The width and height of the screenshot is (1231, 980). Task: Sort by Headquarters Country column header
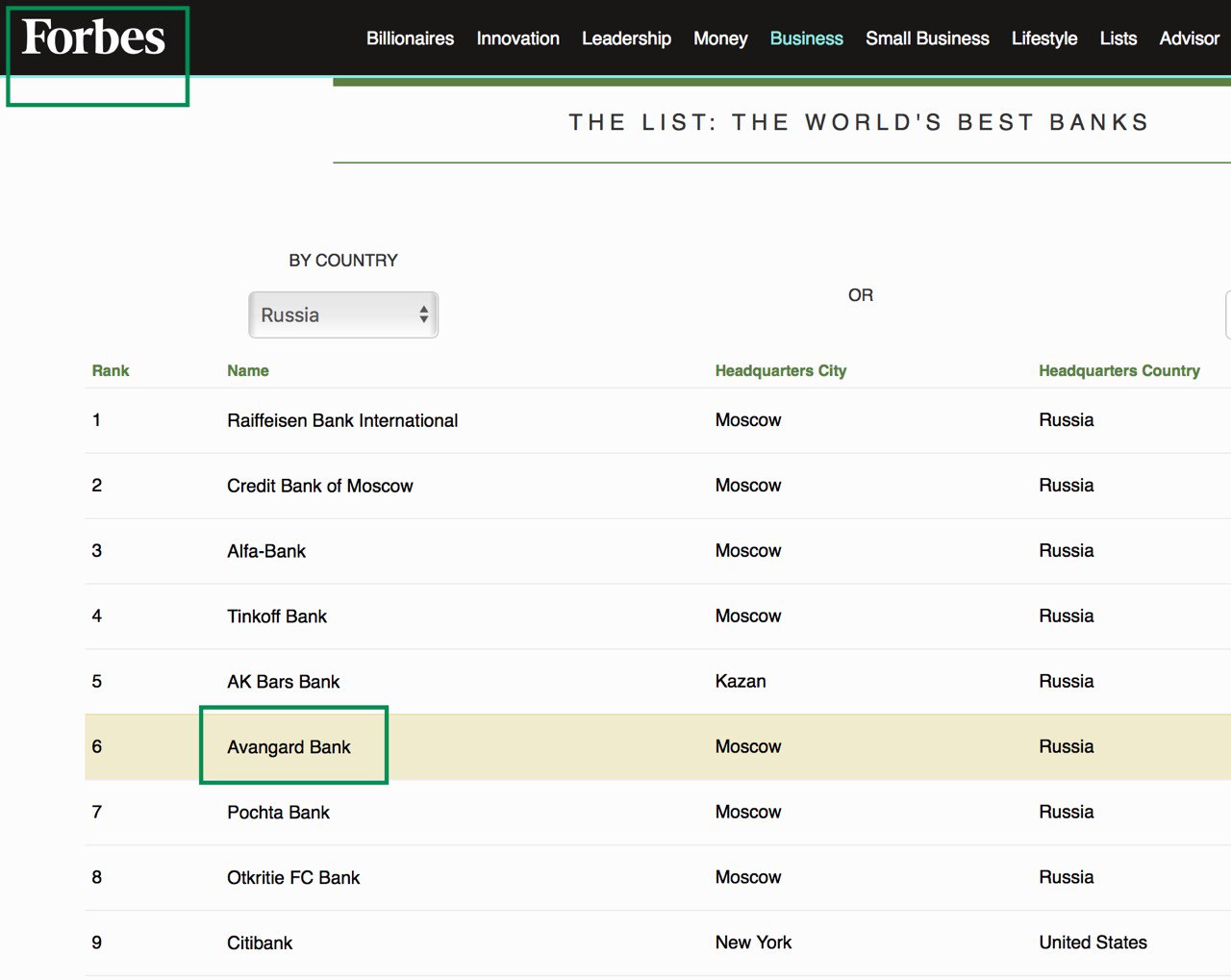(x=1119, y=370)
